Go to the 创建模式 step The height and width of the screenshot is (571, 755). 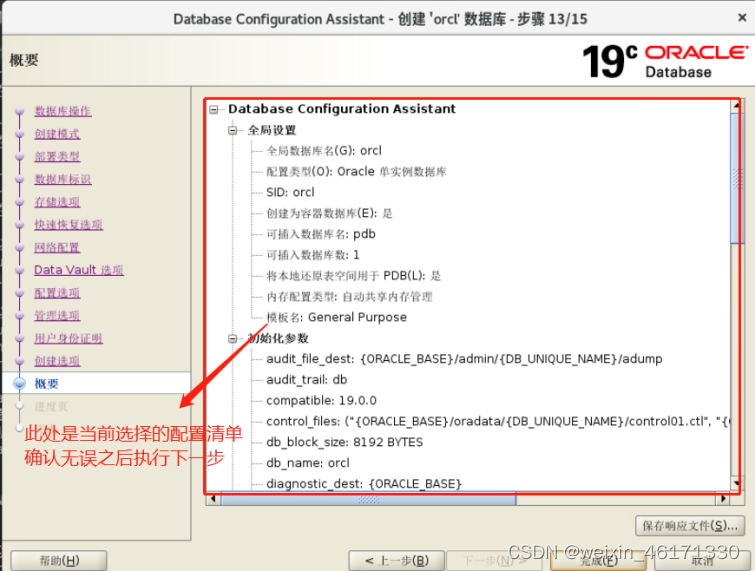click(x=57, y=134)
